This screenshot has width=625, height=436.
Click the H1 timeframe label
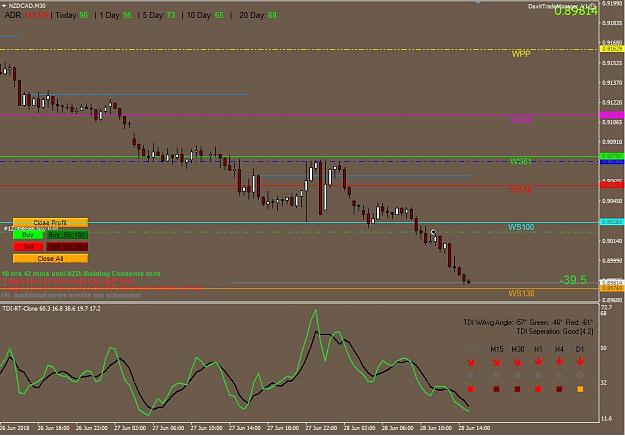(x=539, y=349)
